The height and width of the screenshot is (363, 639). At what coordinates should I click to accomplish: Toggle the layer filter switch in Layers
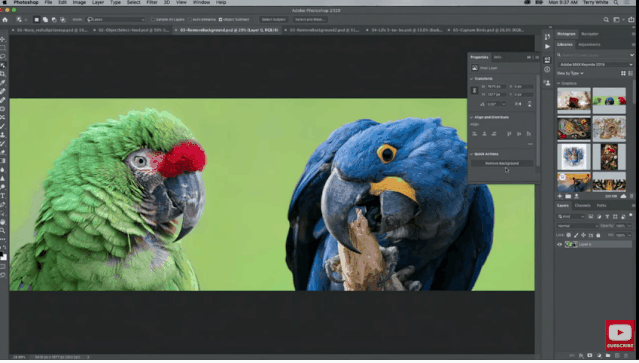tap(631, 216)
